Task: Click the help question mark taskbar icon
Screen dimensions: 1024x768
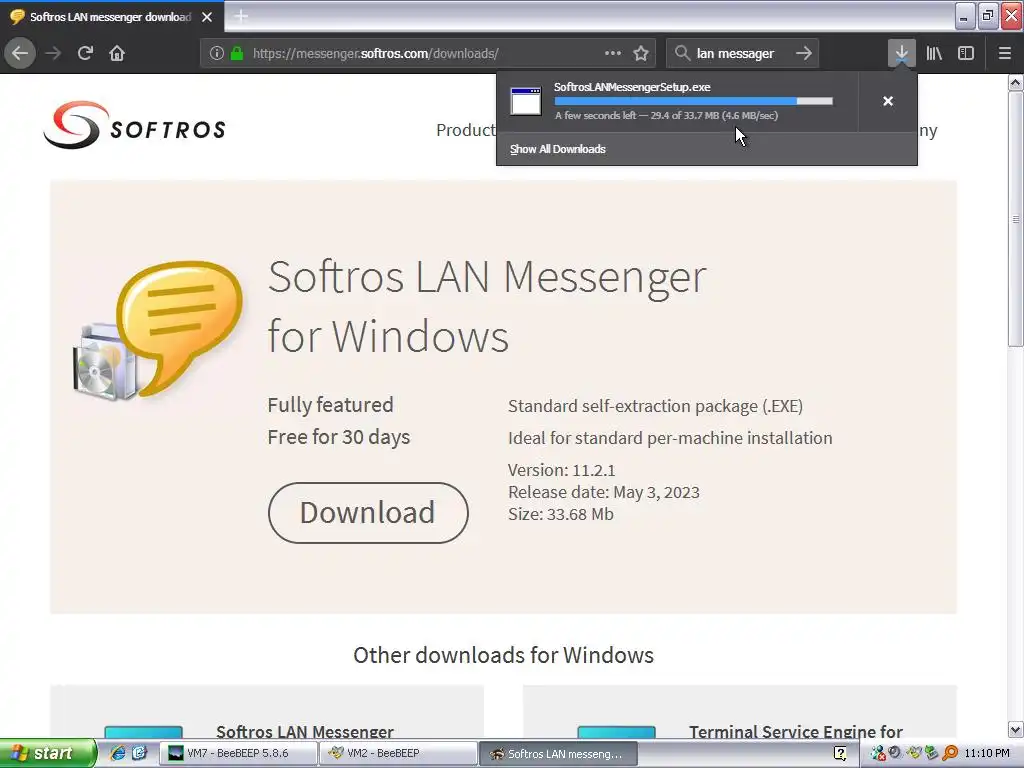Action: click(840, 754)
